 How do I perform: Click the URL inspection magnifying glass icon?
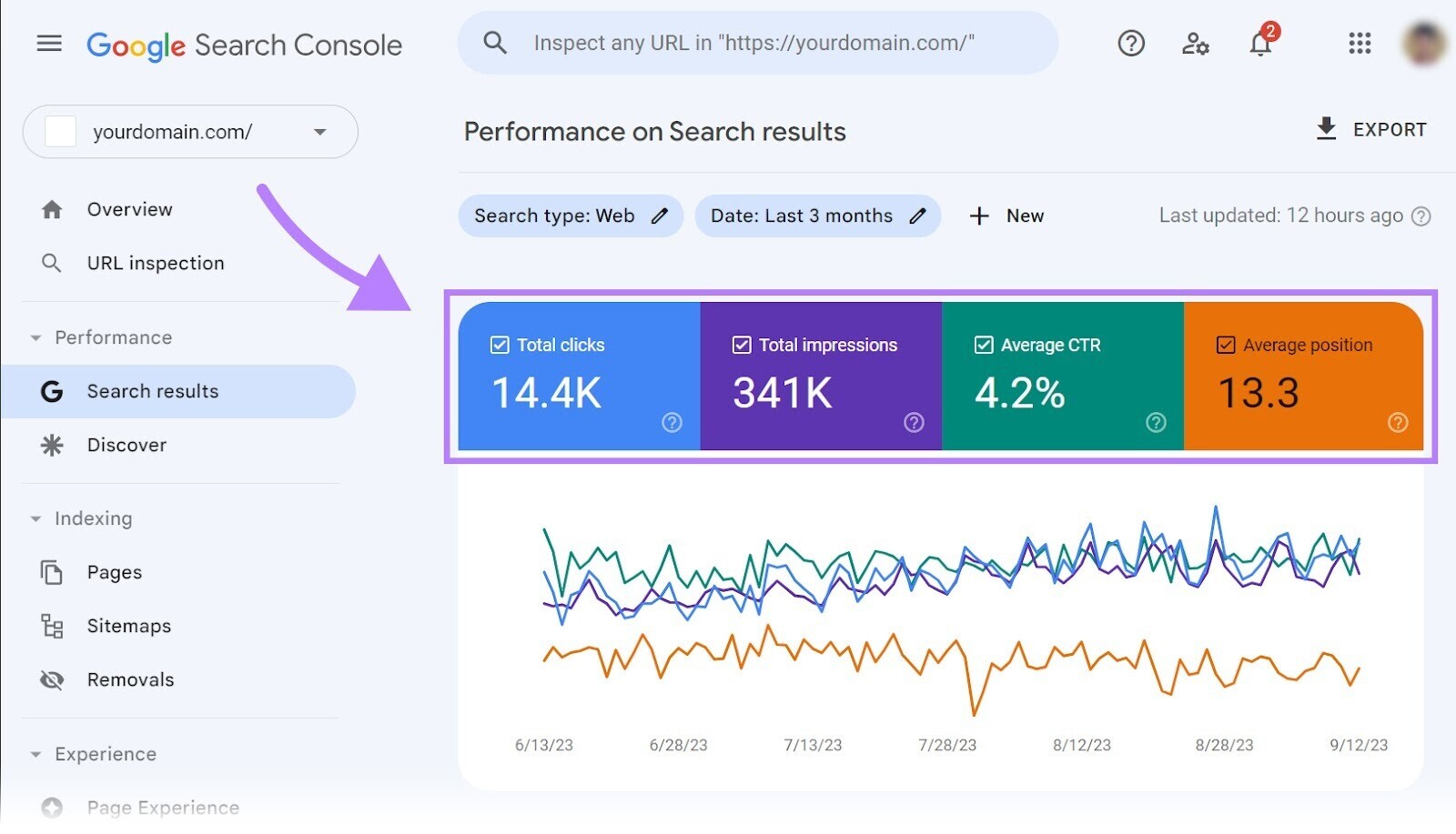click(x=52, y=263)
